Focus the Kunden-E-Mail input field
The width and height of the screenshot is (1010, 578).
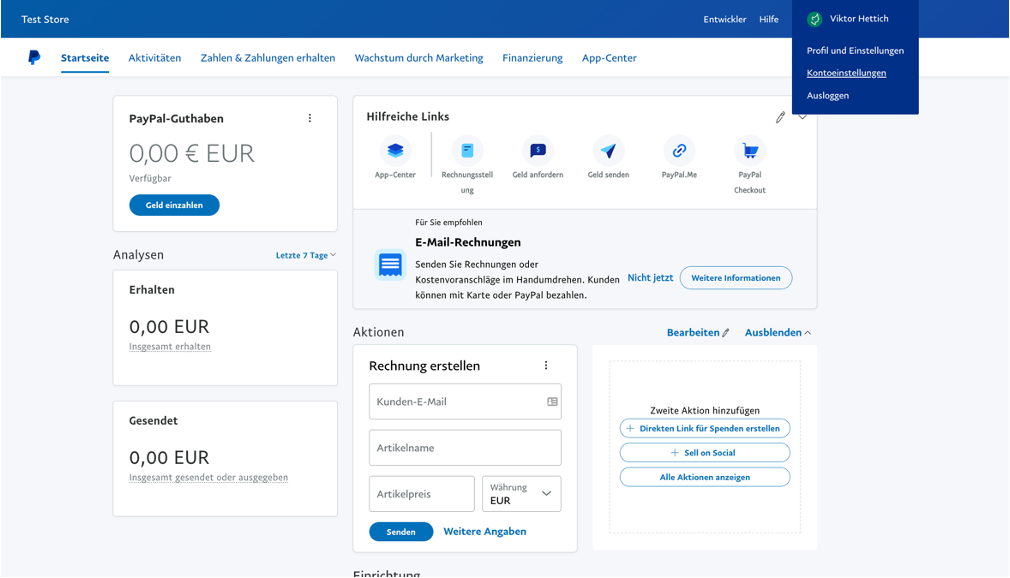[465, 401]
